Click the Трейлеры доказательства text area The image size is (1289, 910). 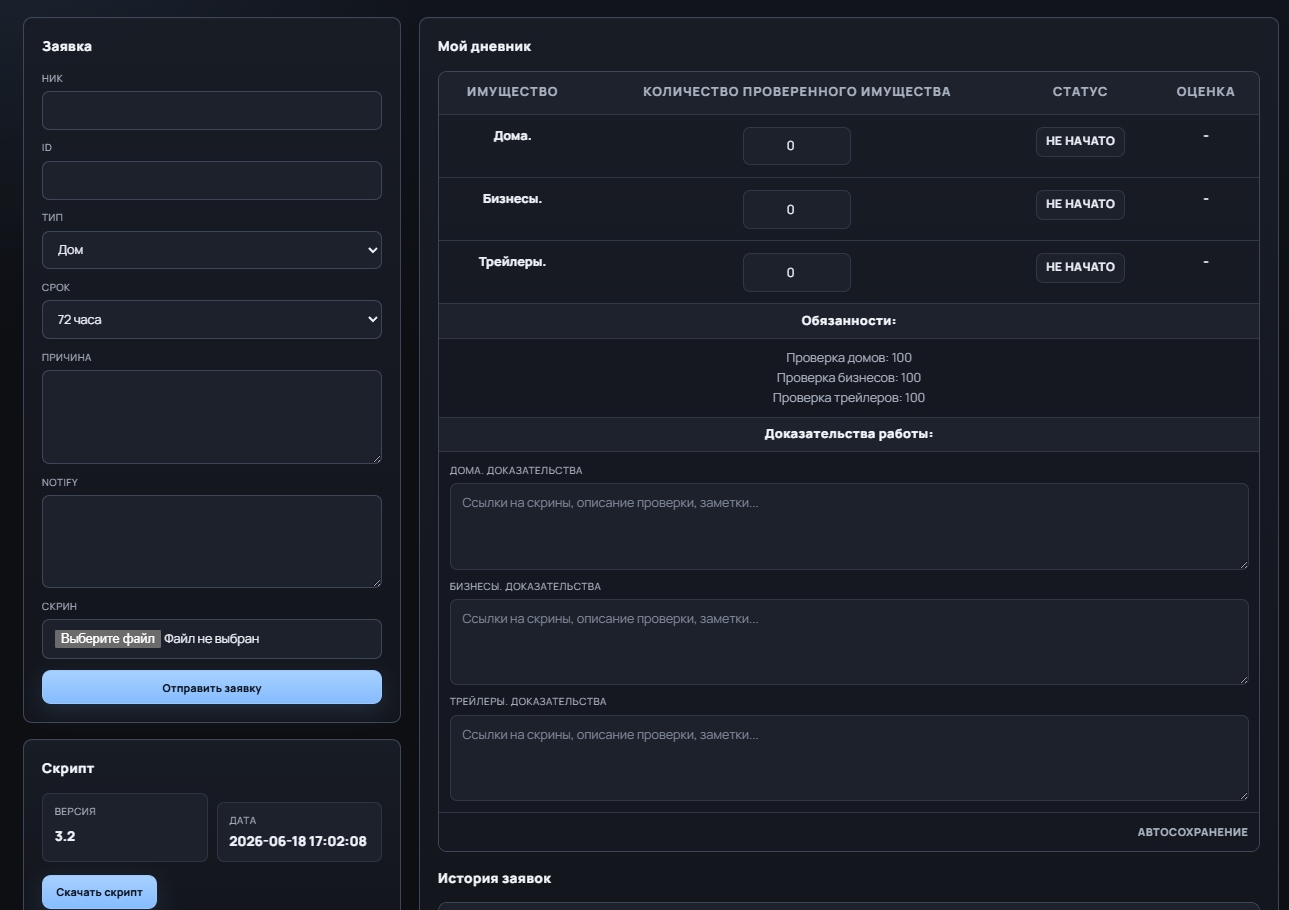tap(849, 758)
